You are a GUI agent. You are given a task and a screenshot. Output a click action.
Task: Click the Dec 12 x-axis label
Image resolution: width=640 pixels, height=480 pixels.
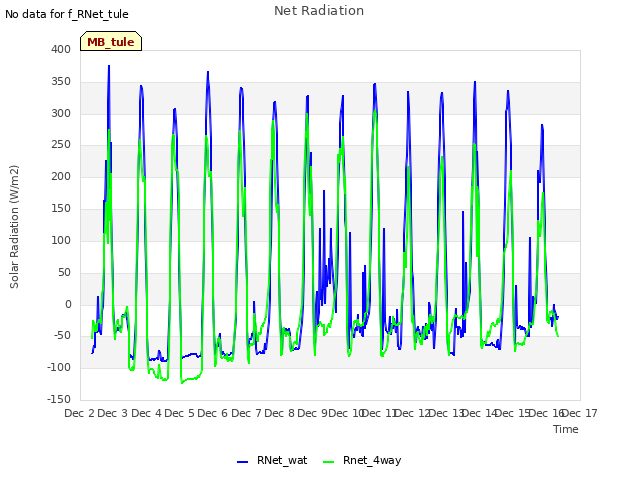pyautogui.click(x=413, y=413)
